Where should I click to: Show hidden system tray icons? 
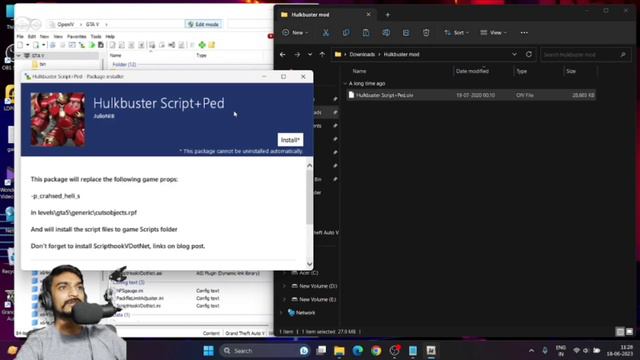[531, 351]
